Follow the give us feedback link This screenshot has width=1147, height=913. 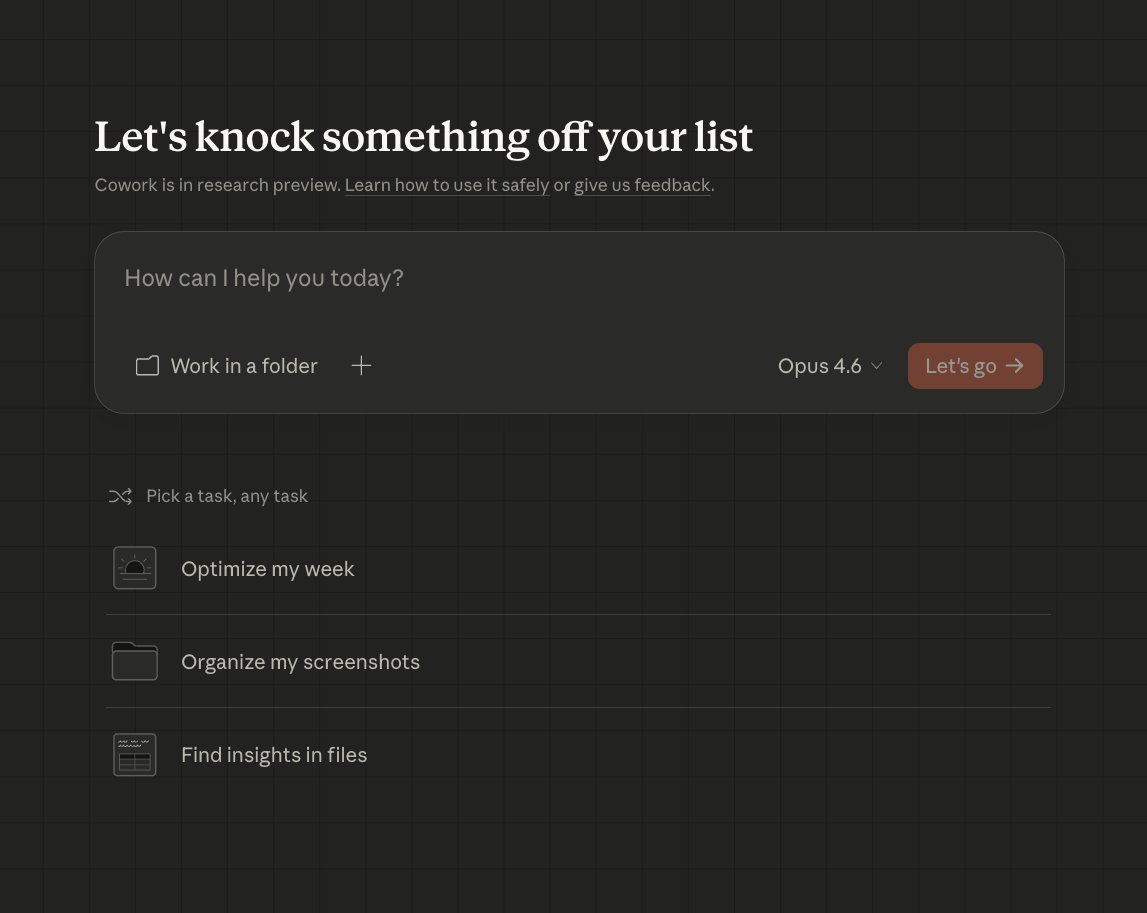coord(642,185)
